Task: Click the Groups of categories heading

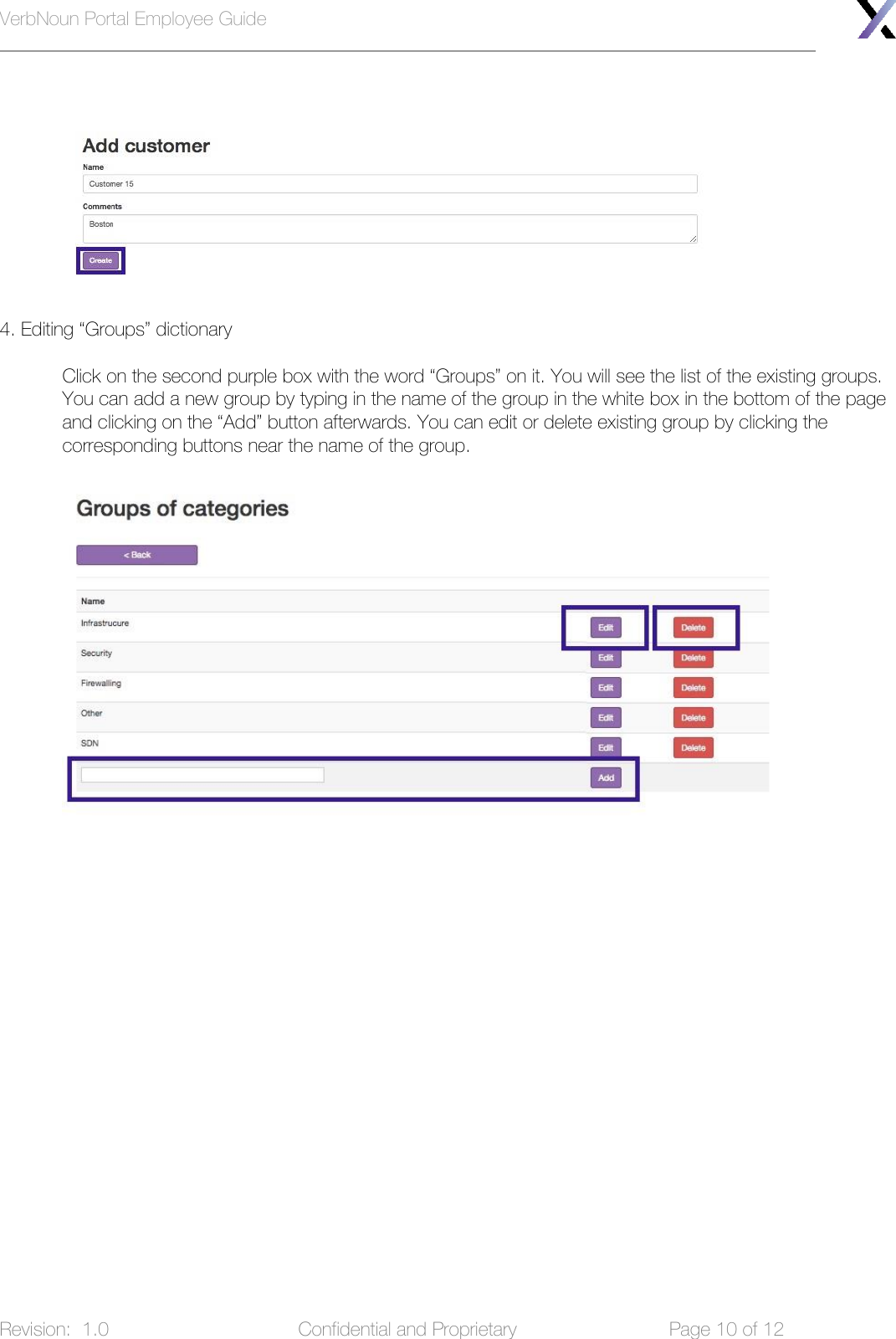Action: pos(182,507)
